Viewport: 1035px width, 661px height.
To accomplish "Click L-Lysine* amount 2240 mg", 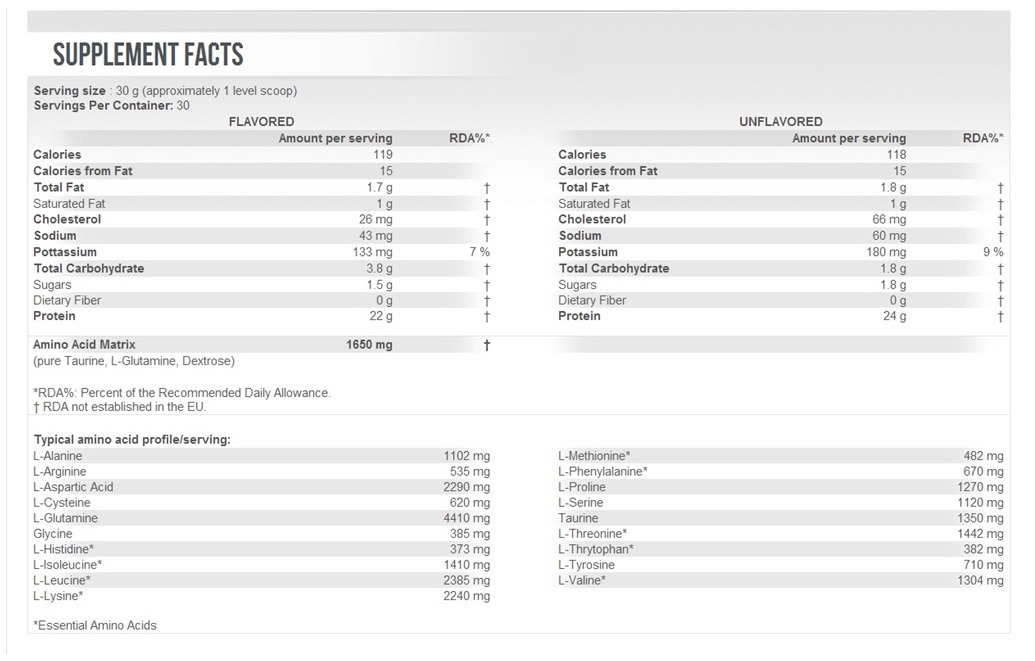I will pyautogui.click(x=467, y=596).
